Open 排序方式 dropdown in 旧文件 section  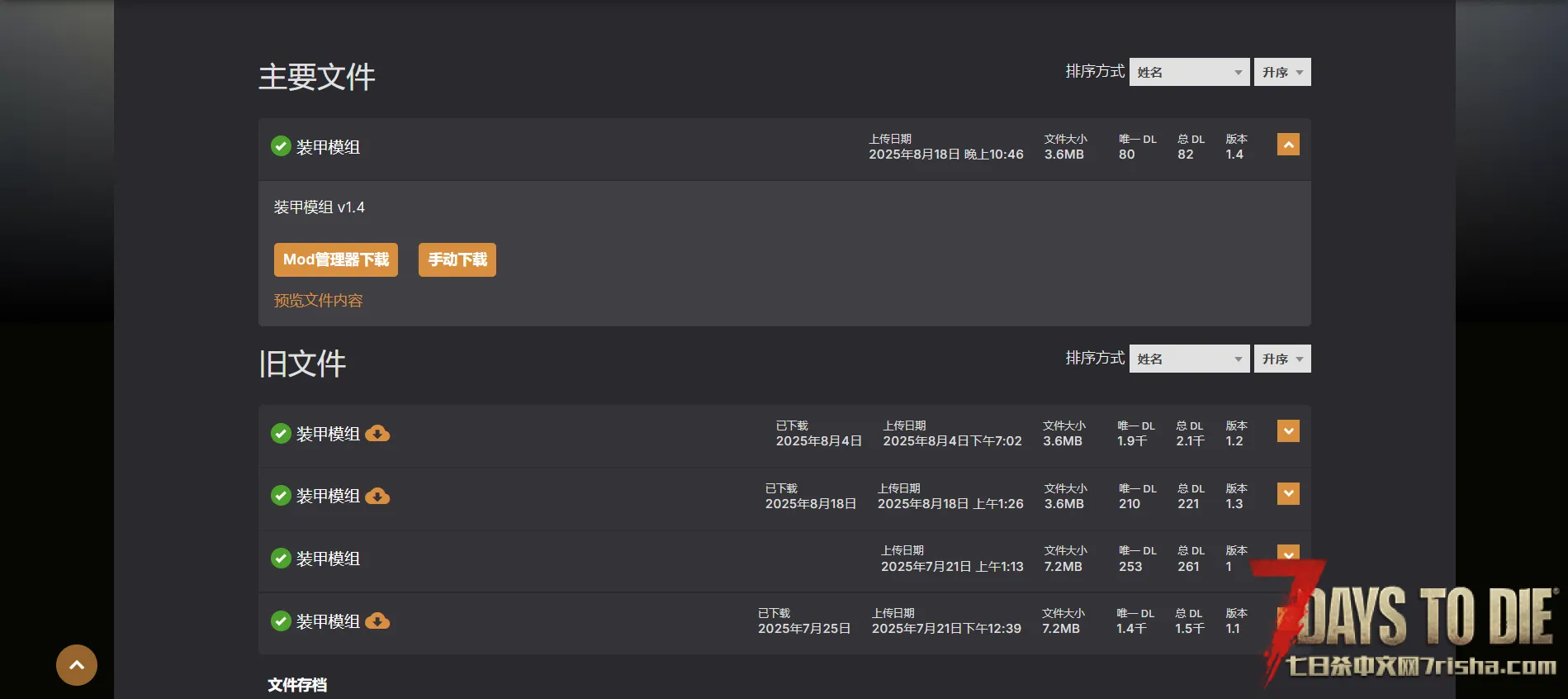point(1189,359)
